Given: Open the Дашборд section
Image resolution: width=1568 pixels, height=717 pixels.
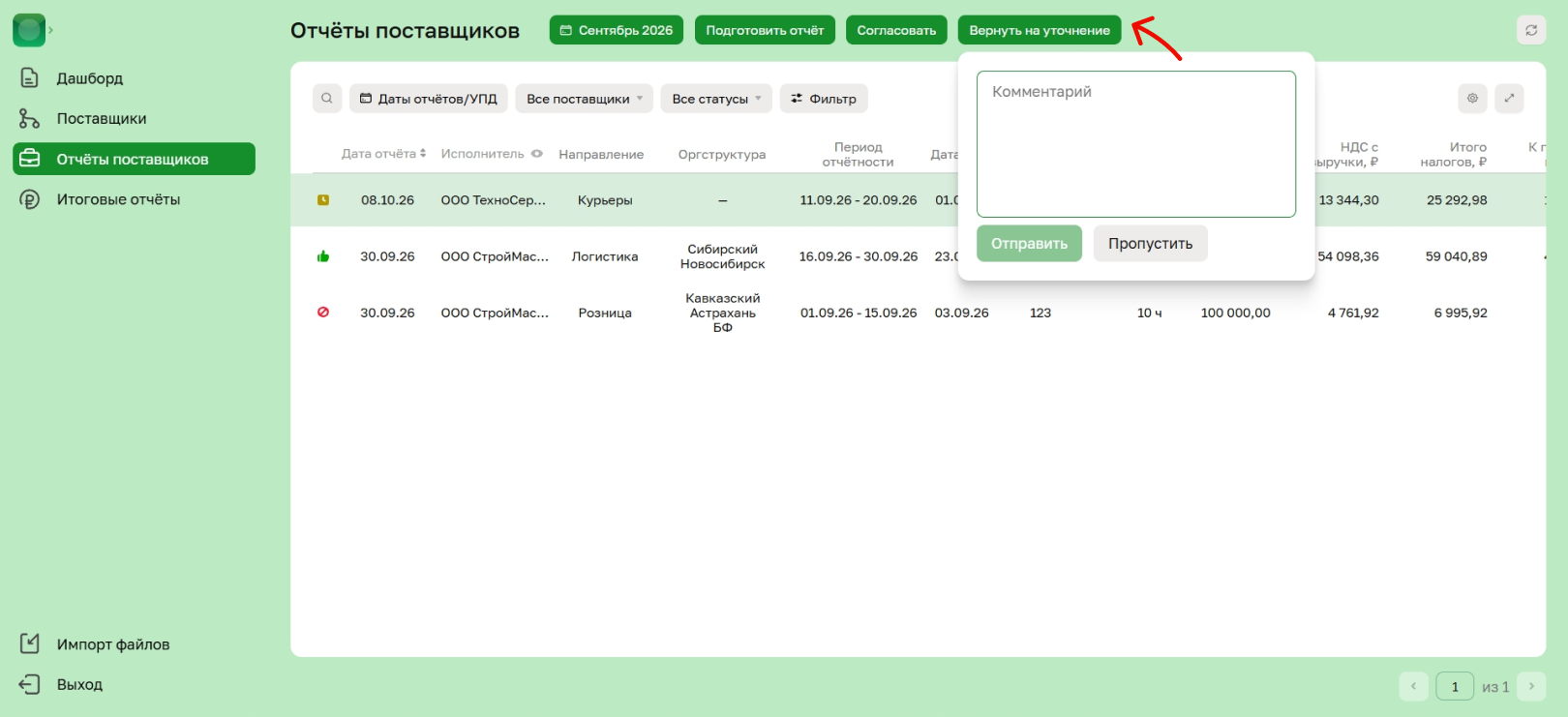Looking at the screenshot, I should click(x=89, y=78).
